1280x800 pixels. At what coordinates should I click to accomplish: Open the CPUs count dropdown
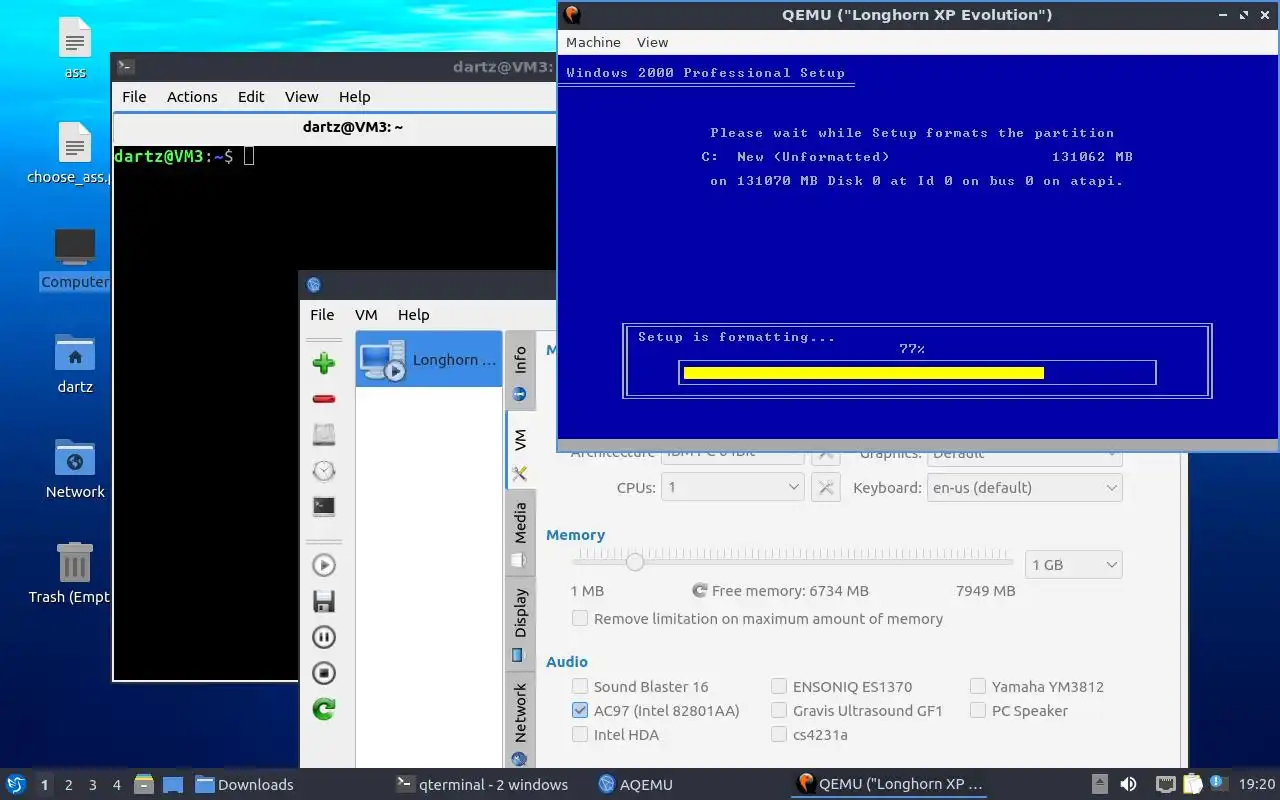(733, 488)
